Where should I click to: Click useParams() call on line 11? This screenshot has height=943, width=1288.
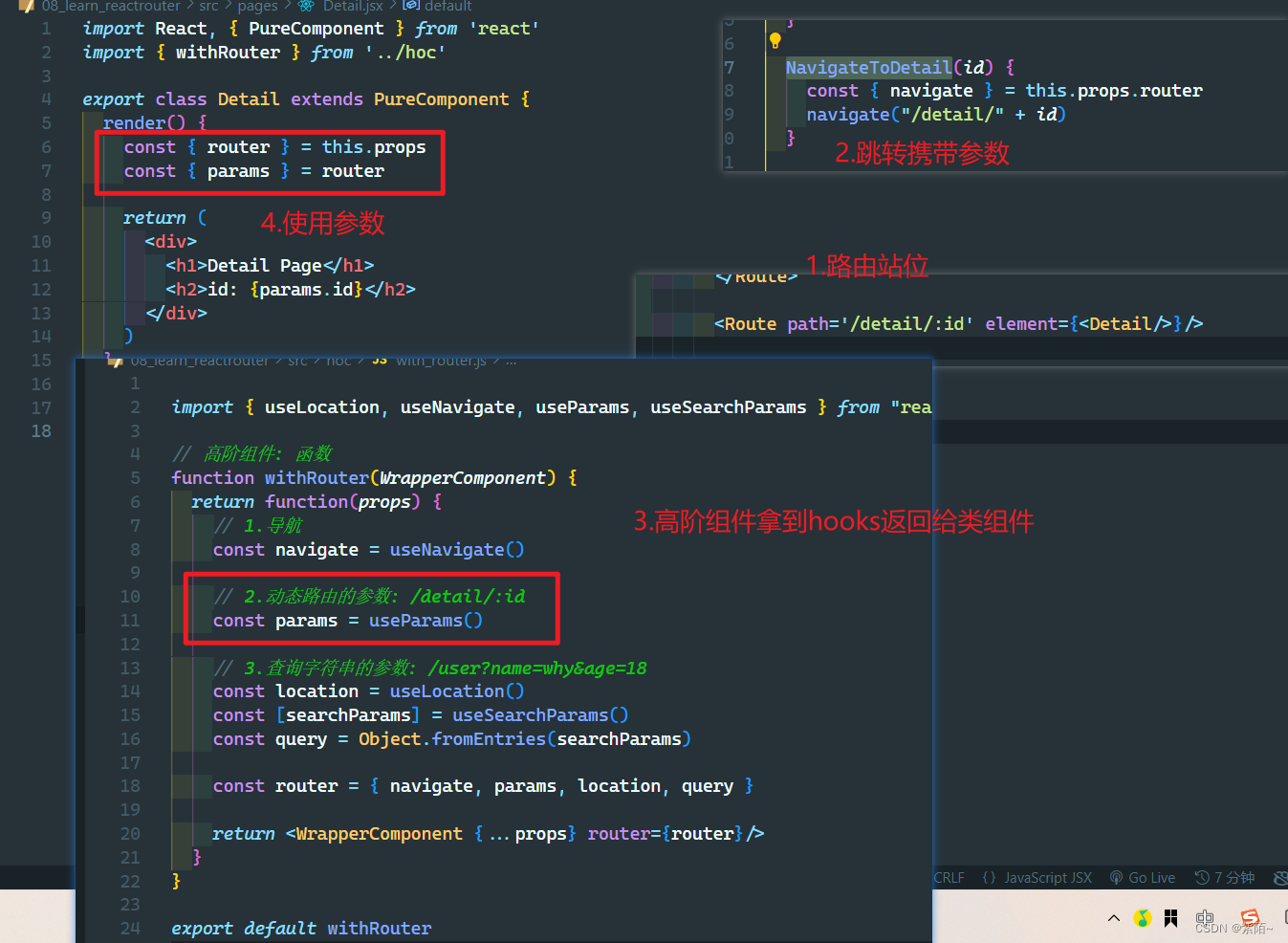coord(426,621)
